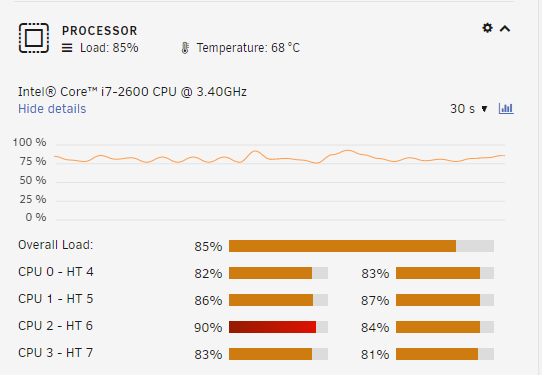The width and height of the screenshot is (542, 375).
Task: Select the CPU 3 - HT 7 label
Action: 56,353
